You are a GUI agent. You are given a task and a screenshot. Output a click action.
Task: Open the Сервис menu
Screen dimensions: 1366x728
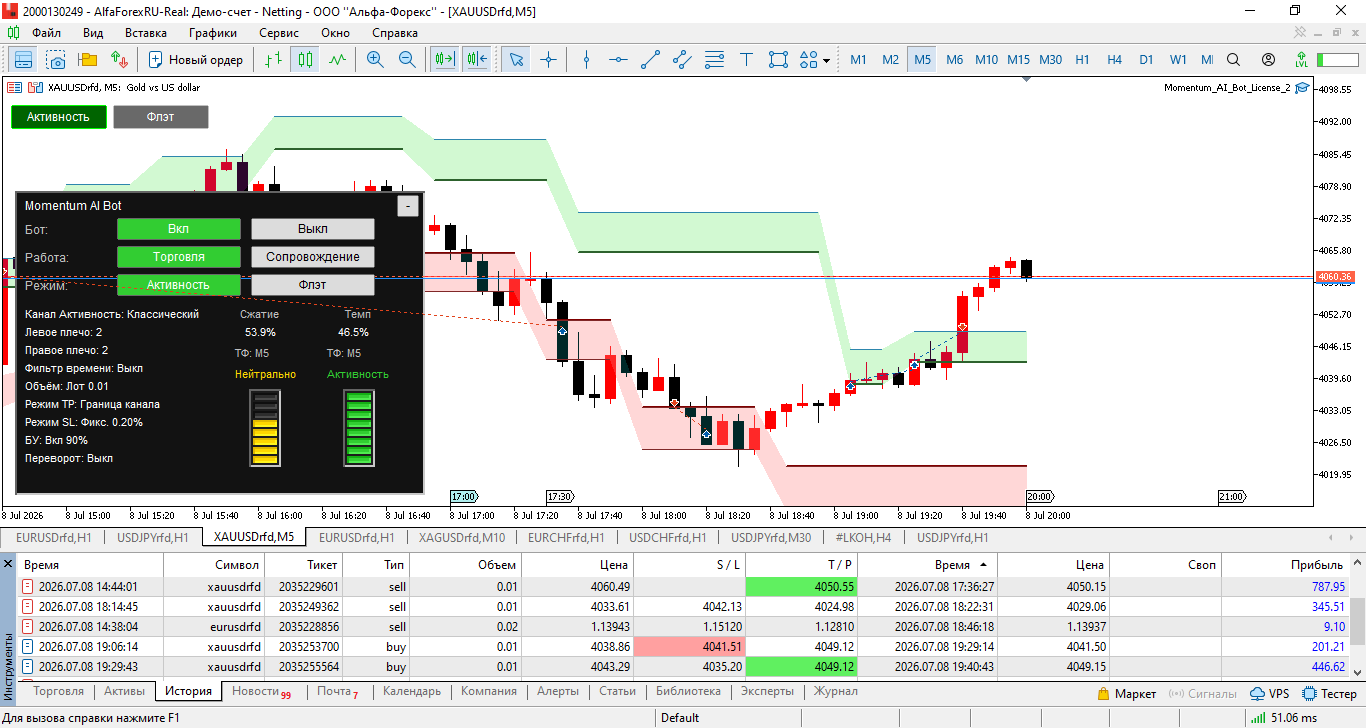pyautogui.click(x=279, y=32)
